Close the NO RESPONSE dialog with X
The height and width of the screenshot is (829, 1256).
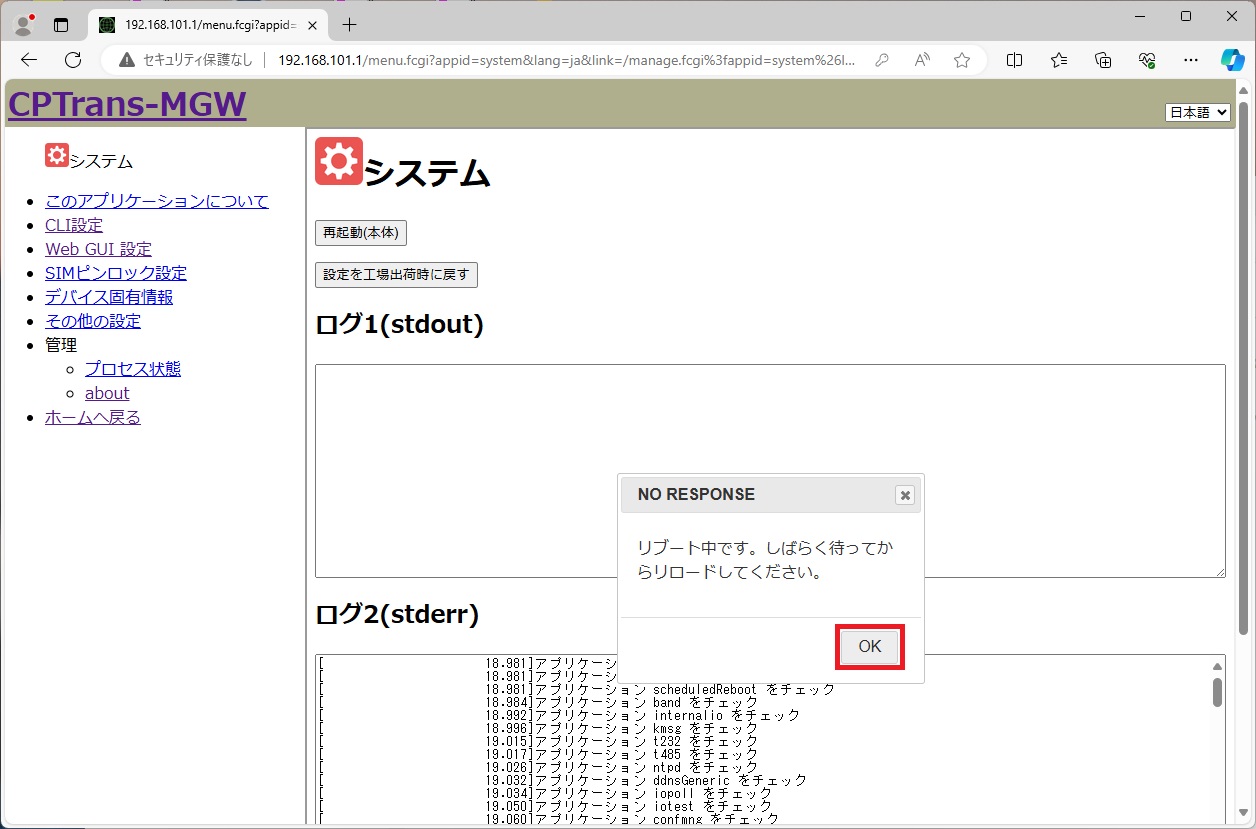904,495
